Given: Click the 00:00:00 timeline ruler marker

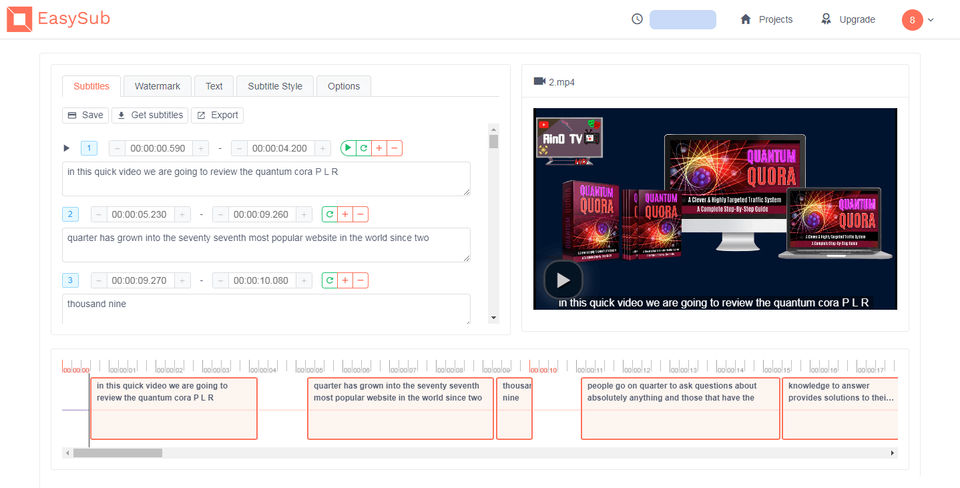Looking at the screenshot, I should pos(76,370).
